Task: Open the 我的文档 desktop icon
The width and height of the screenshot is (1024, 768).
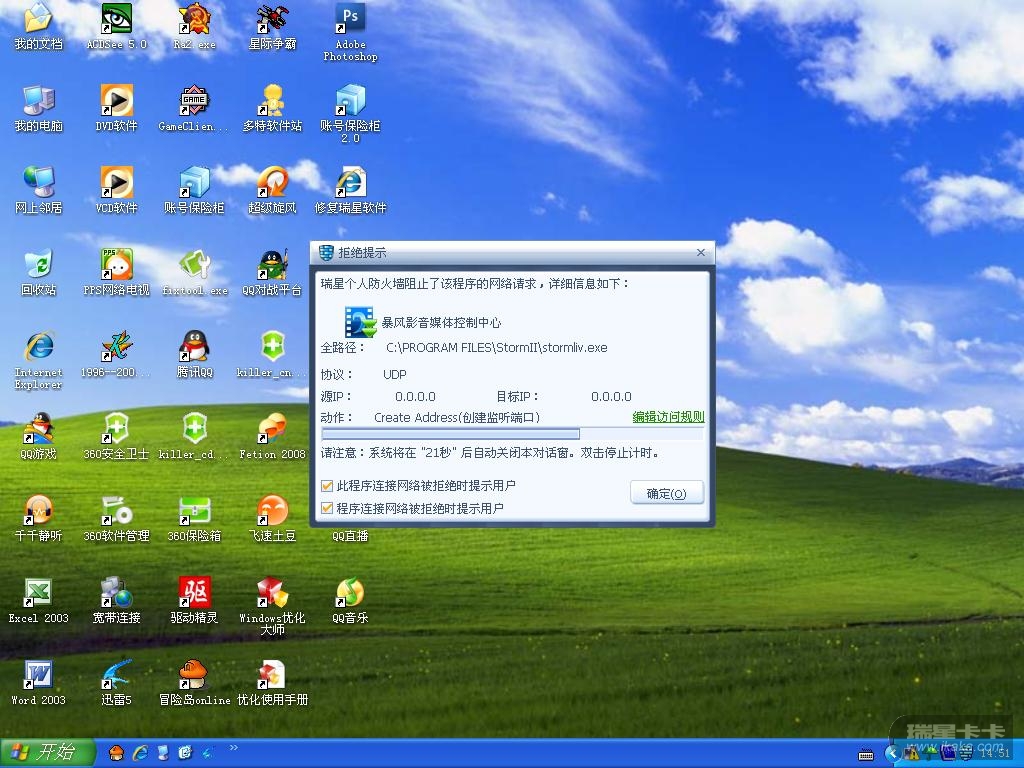Action: pos(38,26)
